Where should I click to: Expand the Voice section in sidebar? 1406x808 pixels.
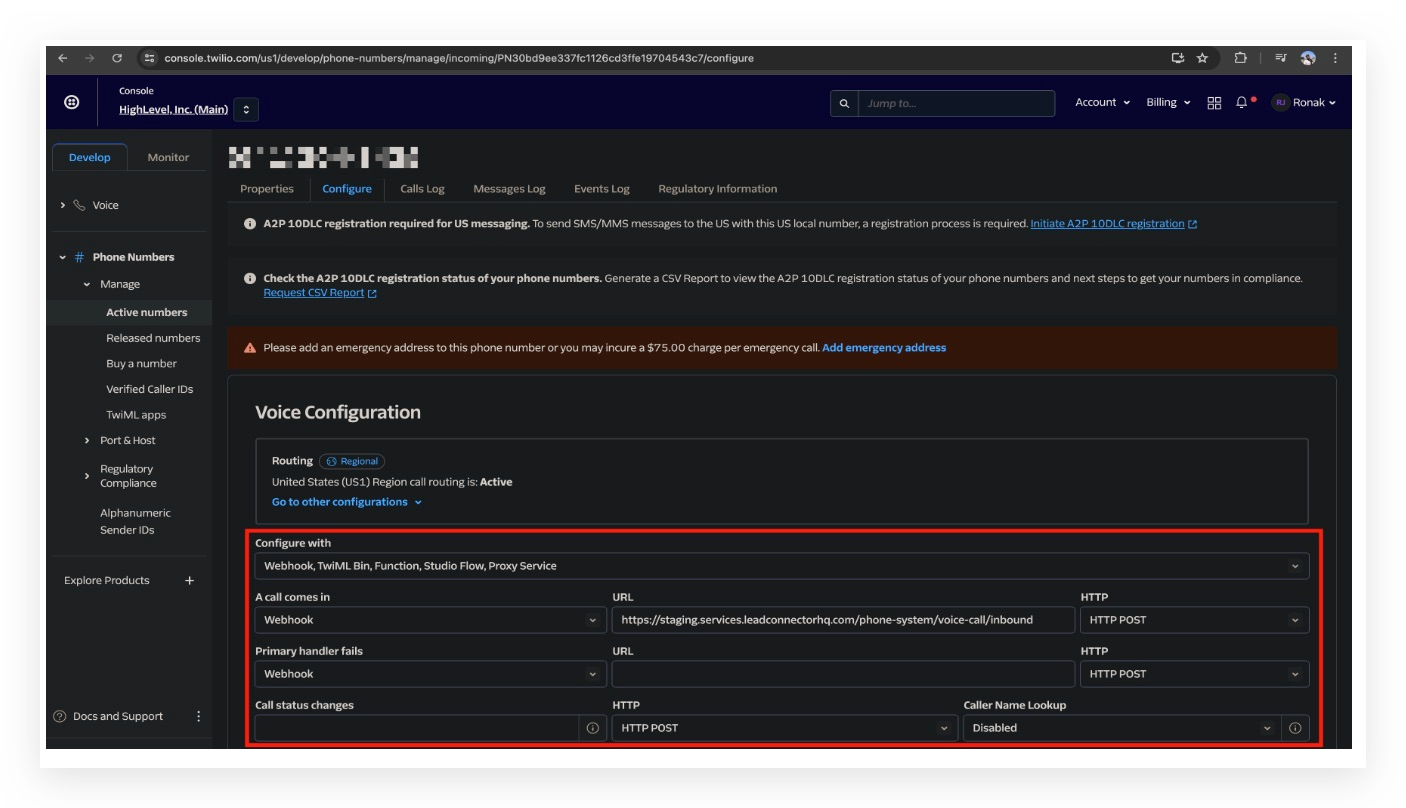click(62, 205)
